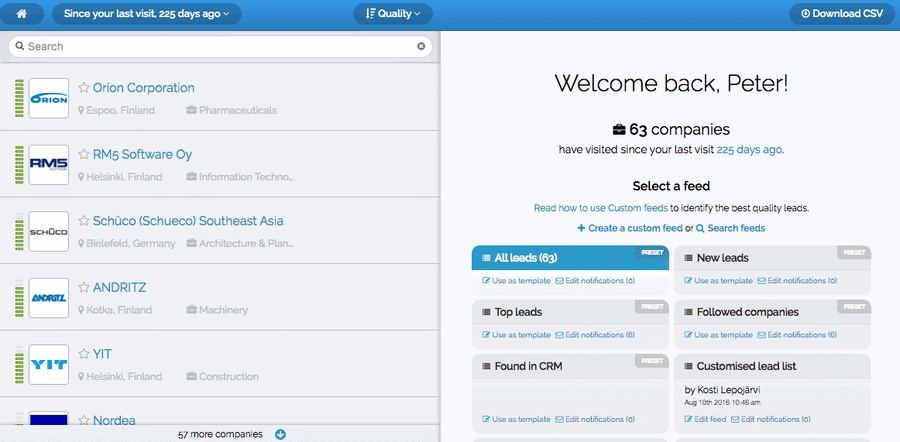This screenshot has width=900, height=442.
Task: Open Schüco (Schueco) Southeast Asia entry
Action: coord(188,221)
